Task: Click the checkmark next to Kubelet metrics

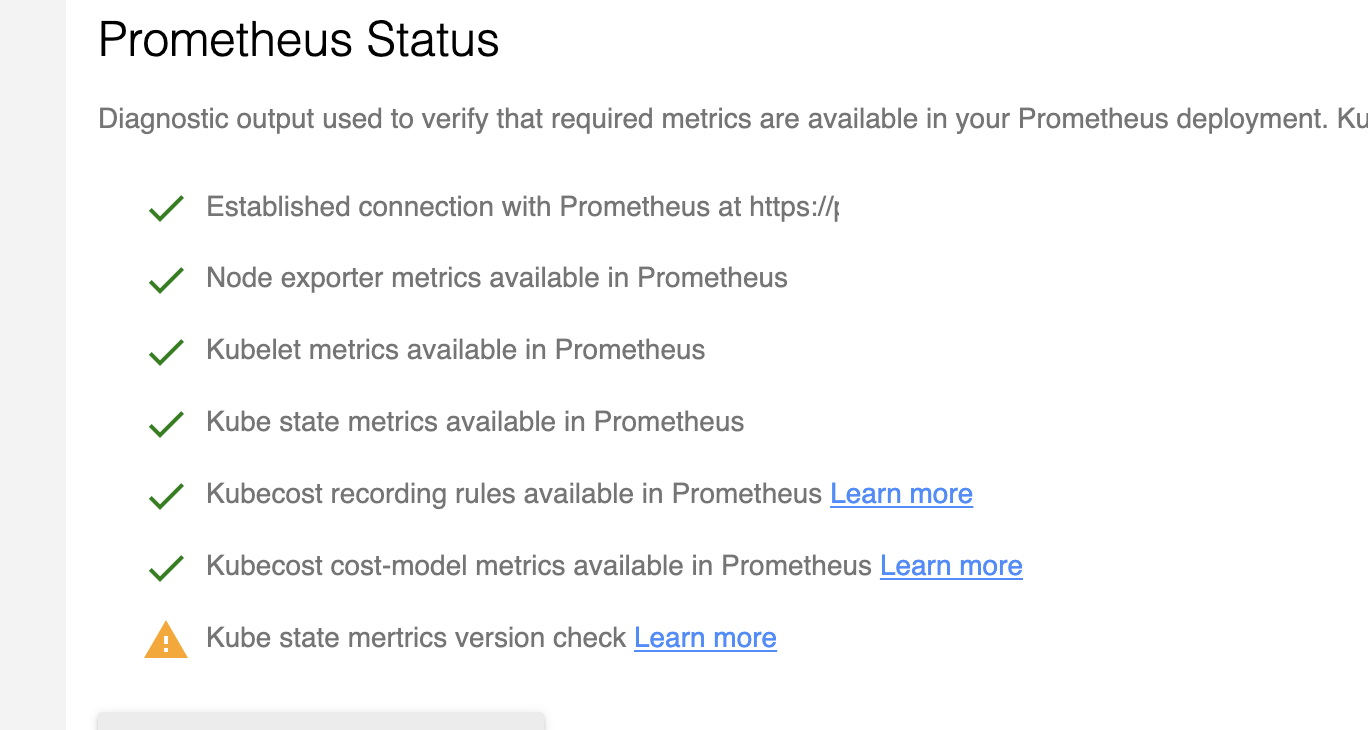Action: (166, 350)
